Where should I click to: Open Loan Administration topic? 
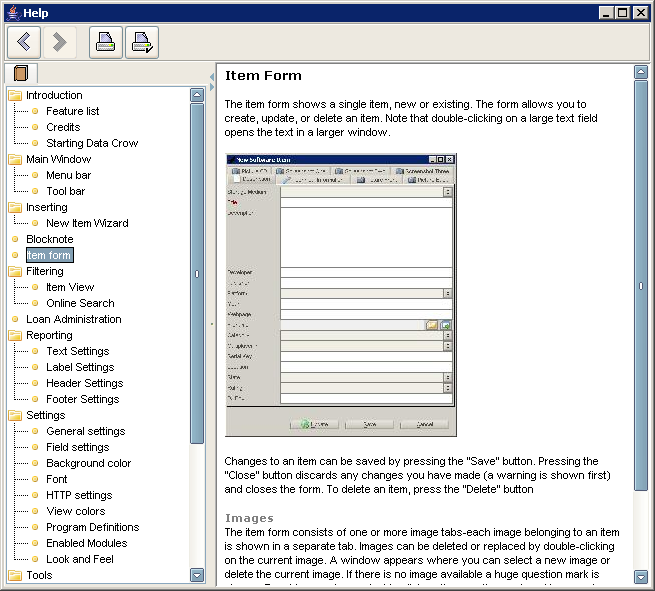tap(74, 319)
